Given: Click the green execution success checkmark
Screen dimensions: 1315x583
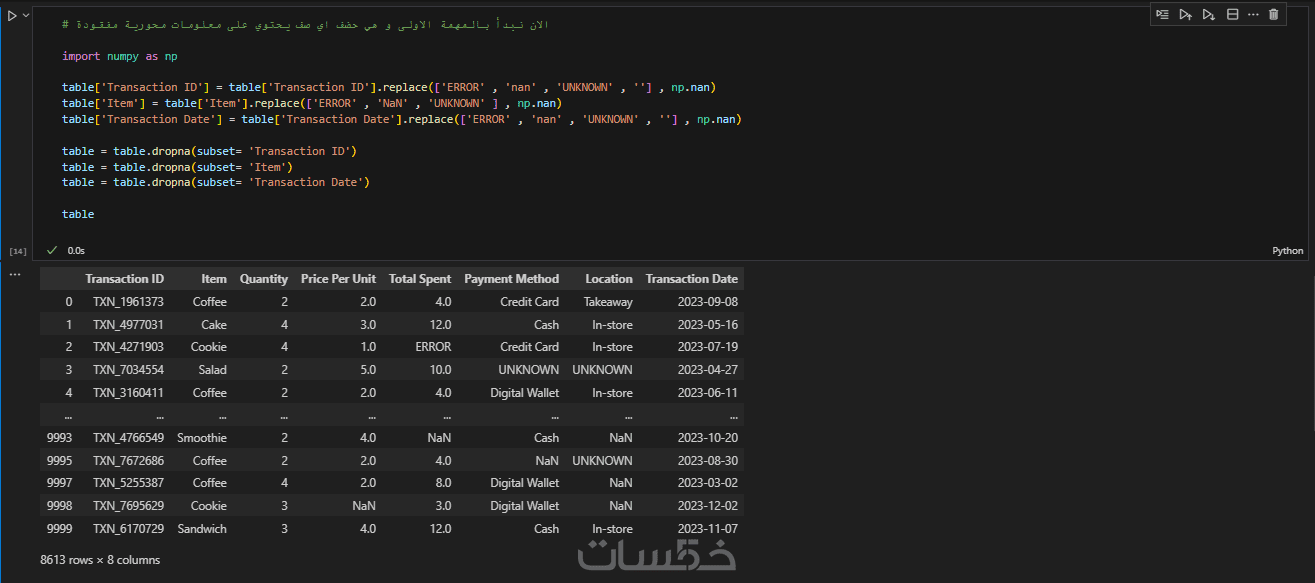Looking at the screenshot, I should point(52,250).
